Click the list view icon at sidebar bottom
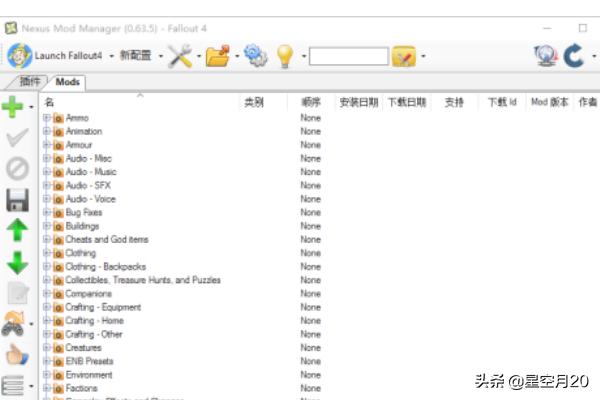Viewport: 600px width, 400px height. (13, 385)
